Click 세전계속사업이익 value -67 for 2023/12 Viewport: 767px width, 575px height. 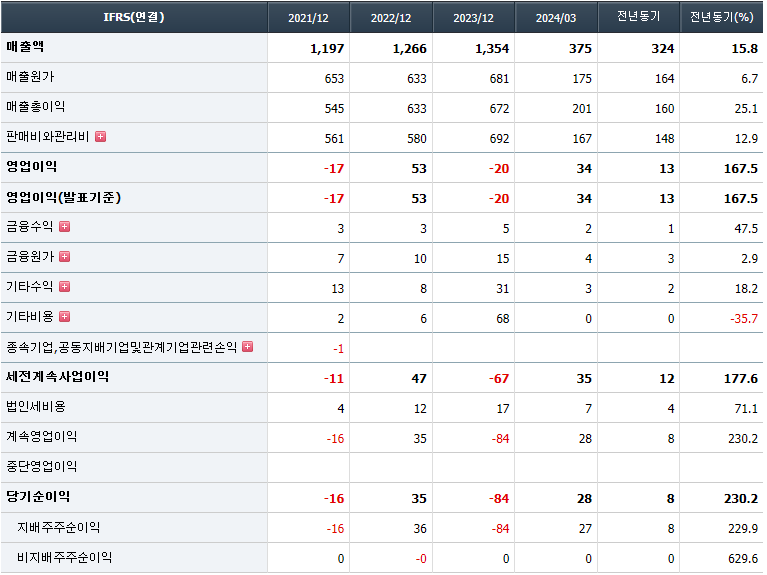click(x=499, y=379)
